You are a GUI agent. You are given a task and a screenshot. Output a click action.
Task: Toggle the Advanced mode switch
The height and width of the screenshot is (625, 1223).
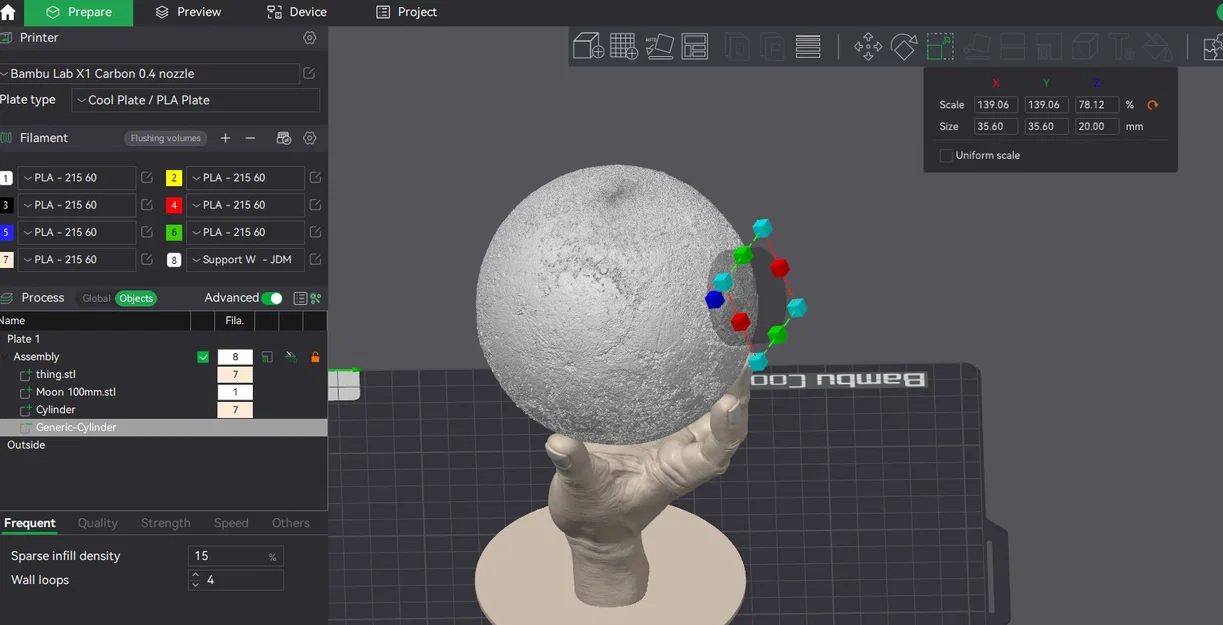[271, 298]
